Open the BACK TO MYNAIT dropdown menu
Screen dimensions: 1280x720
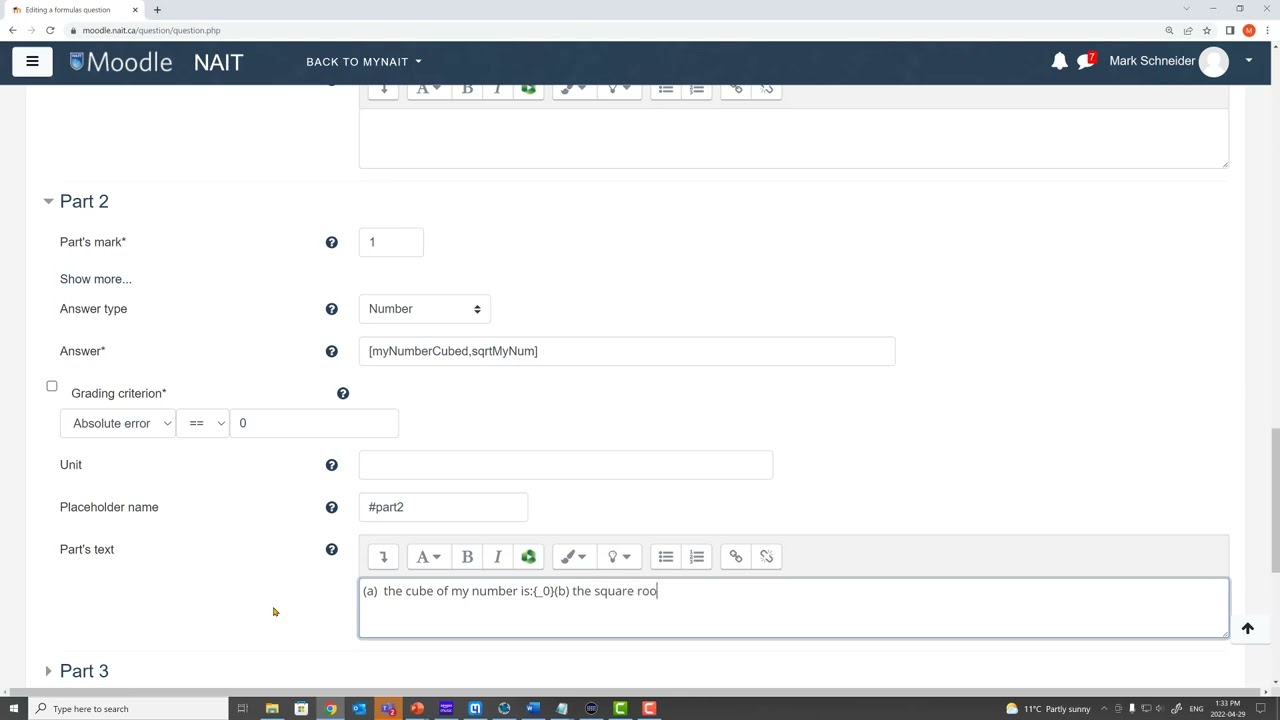coord(363,61)
